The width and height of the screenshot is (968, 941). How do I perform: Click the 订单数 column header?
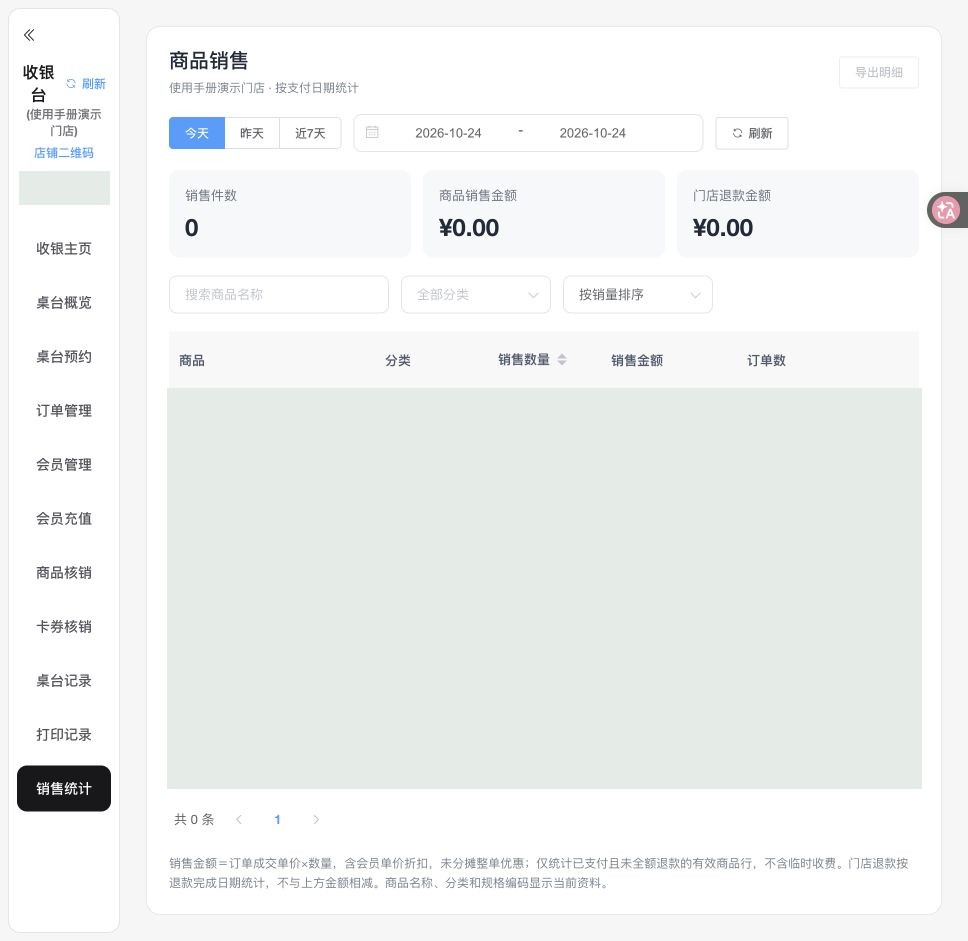[x=766, y=360]
